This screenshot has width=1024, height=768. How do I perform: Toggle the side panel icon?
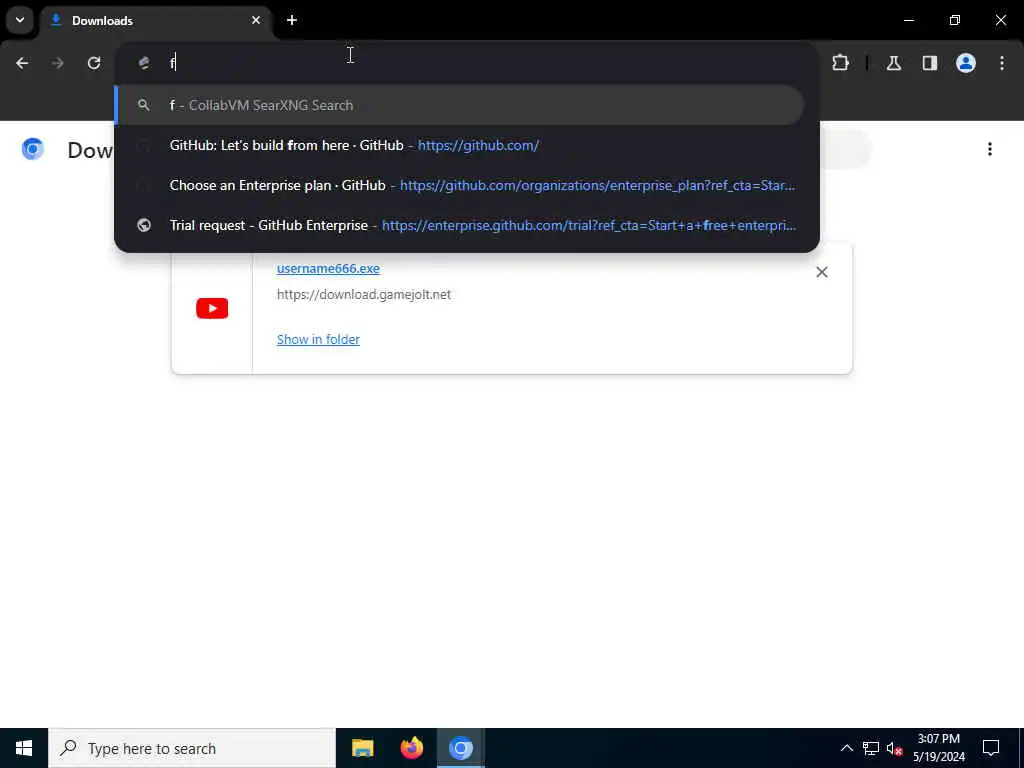[x=930, y=63]
